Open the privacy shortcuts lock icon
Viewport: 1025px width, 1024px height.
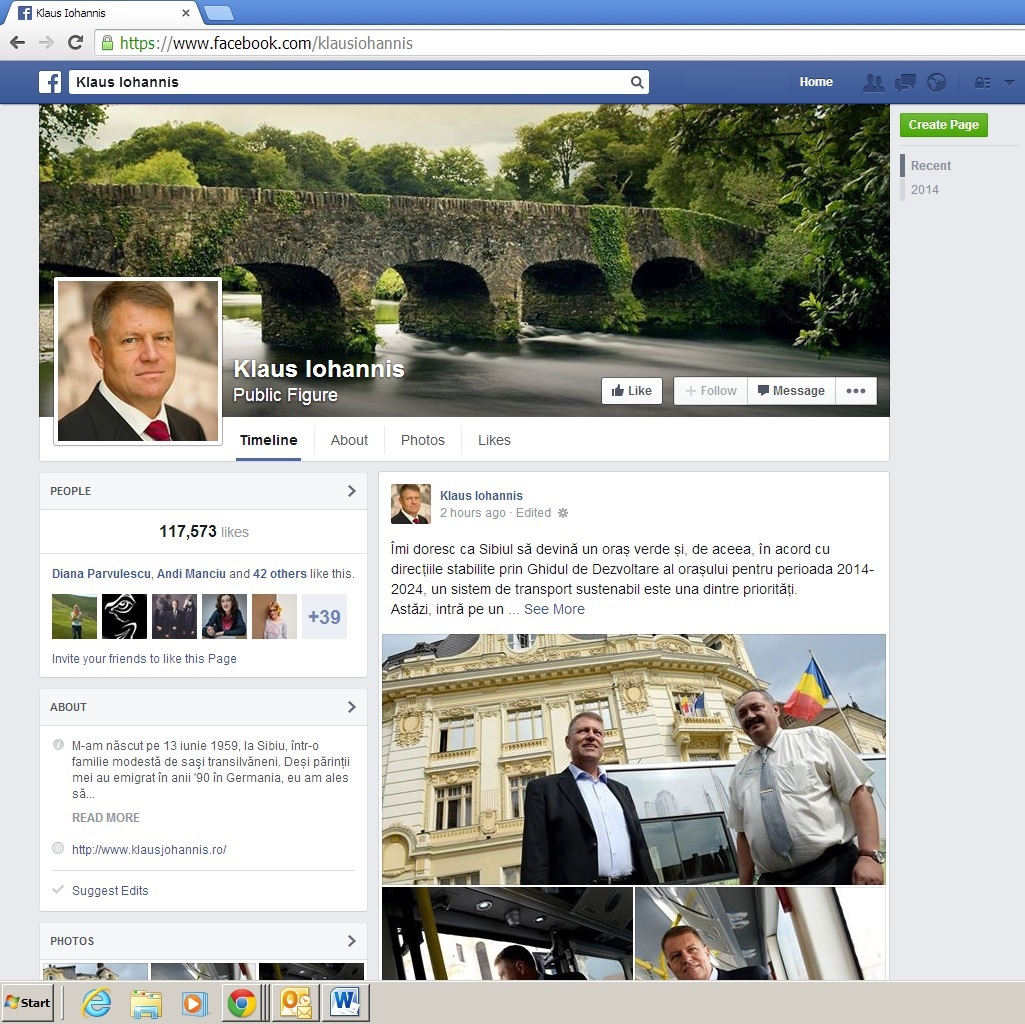982,82
